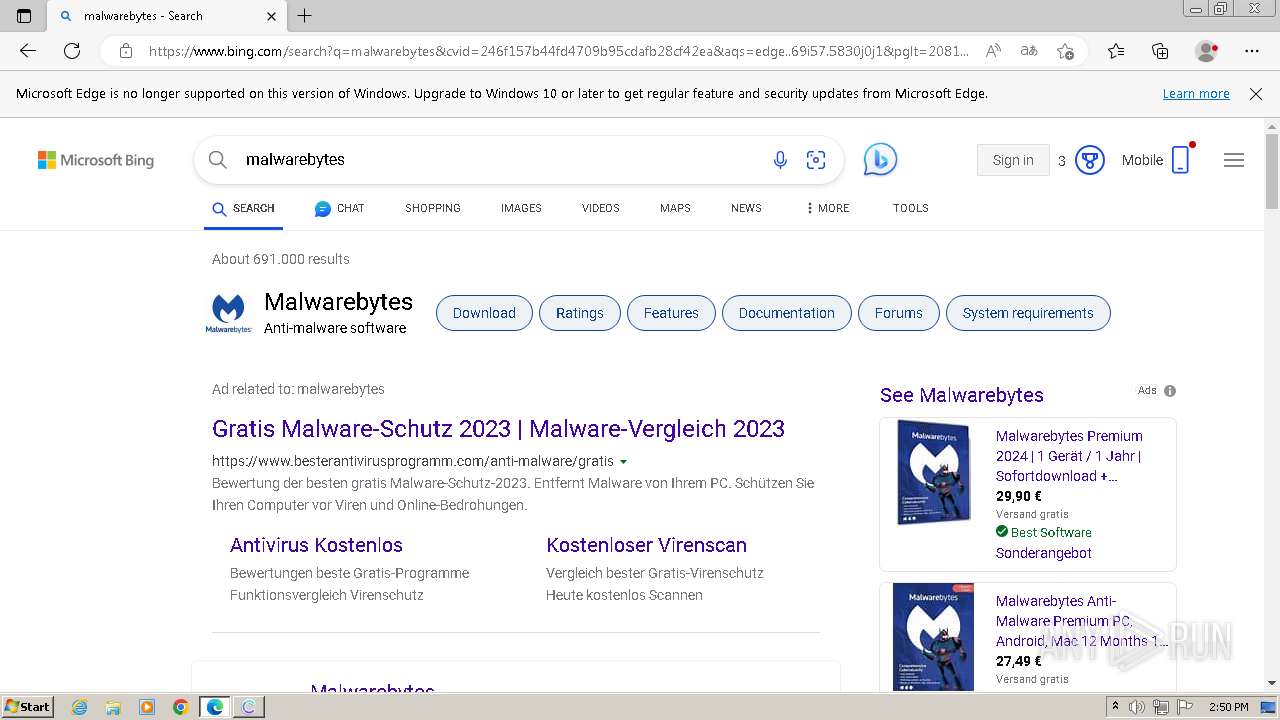
Task: Click the Ads info icon
Action: click(1170, 391)
